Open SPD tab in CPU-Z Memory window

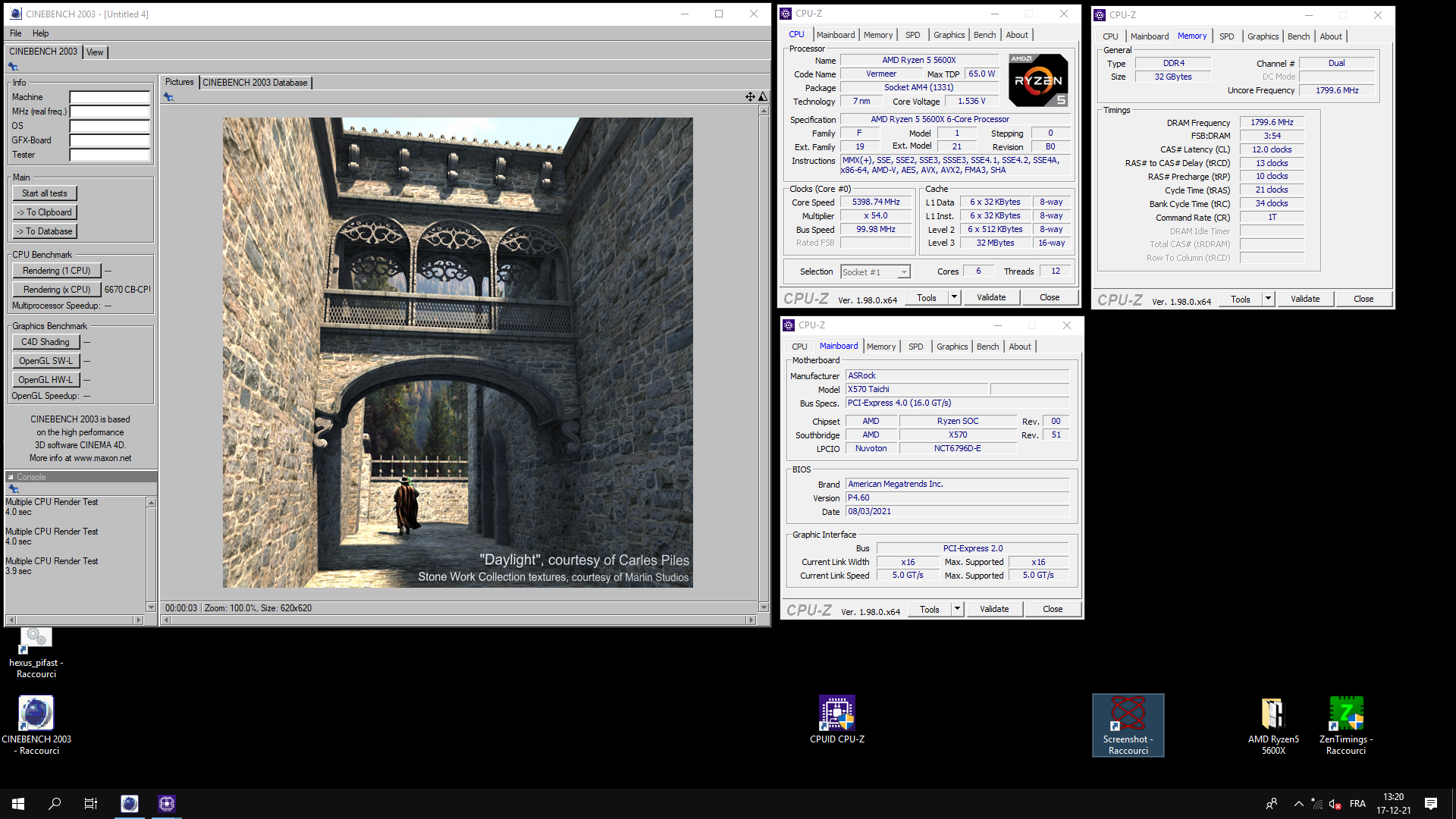point(1227,36)
